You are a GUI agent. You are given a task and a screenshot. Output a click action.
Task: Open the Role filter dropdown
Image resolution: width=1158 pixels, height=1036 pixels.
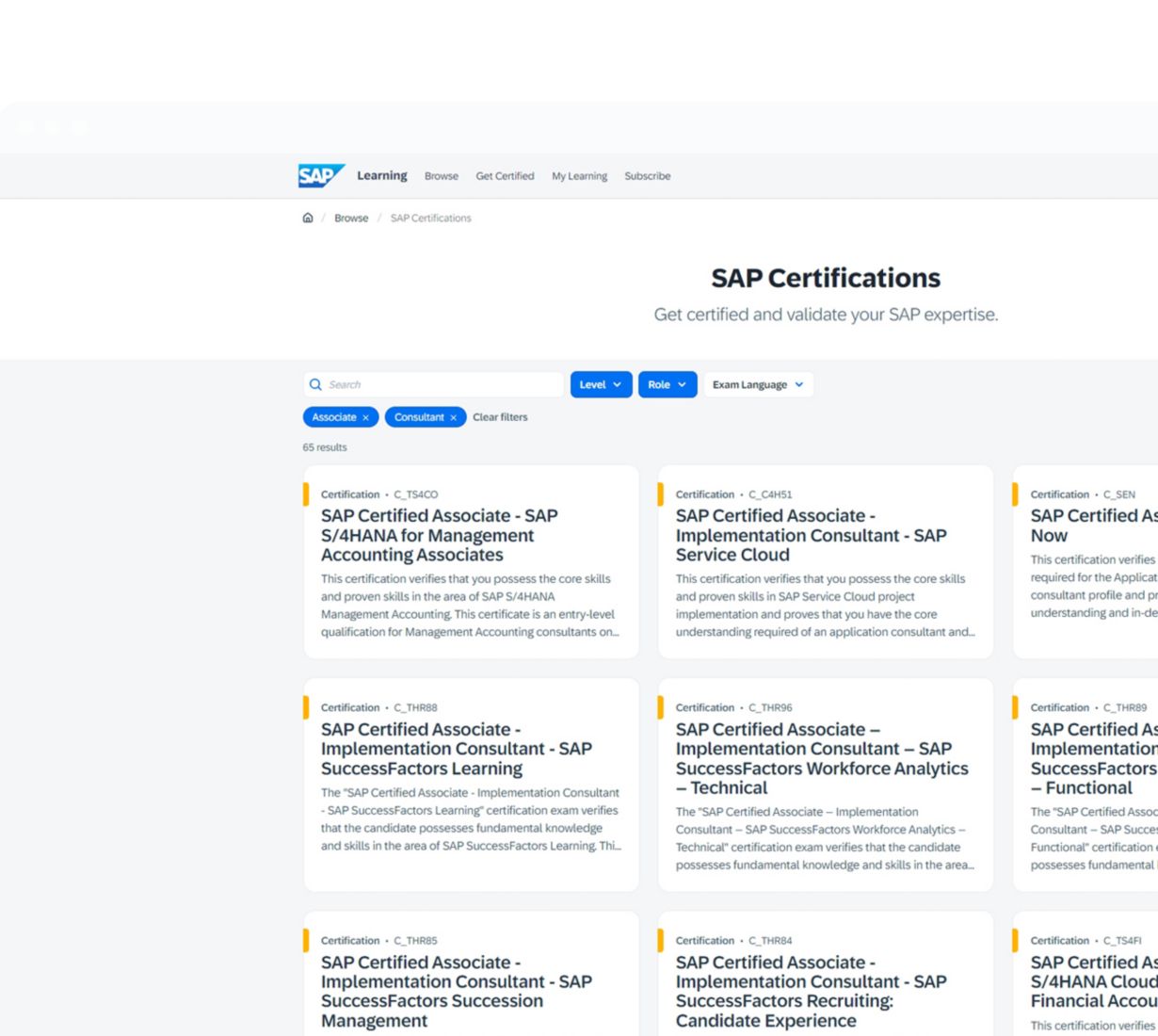click(x=667, y=384)
